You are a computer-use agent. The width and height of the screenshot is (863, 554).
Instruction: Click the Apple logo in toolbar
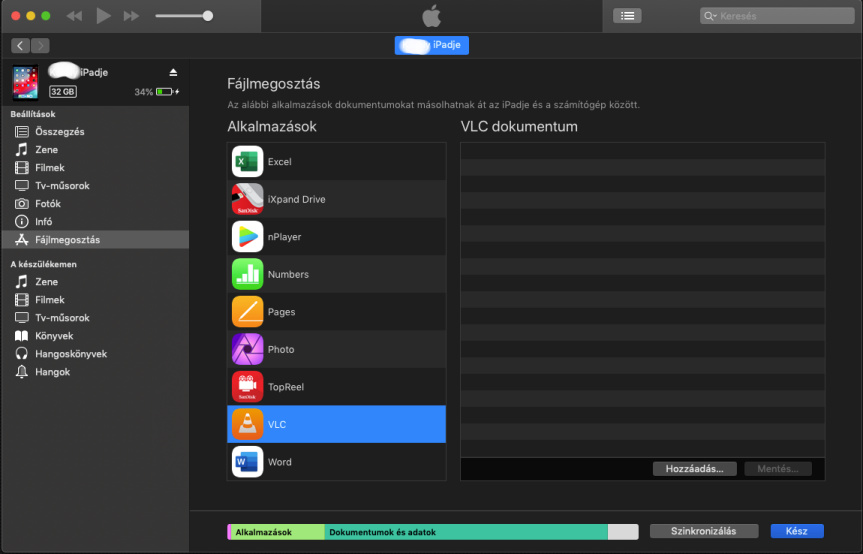point(432,16)
